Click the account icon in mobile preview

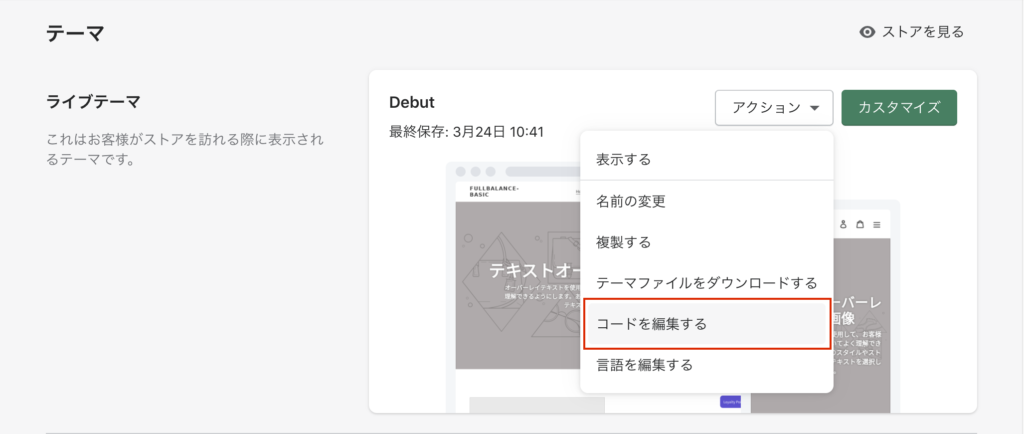(x=844, y=225)
